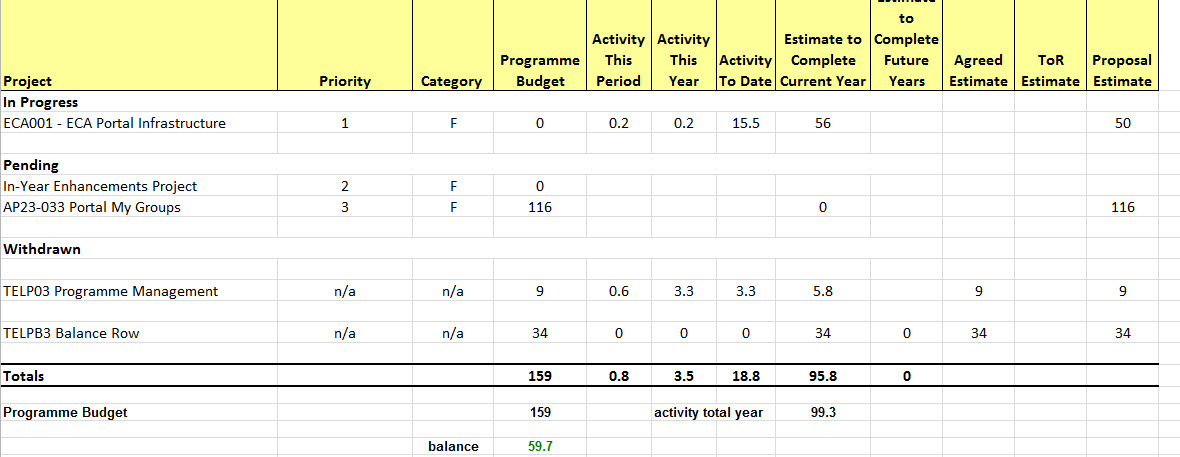
Task: Click the 99.3 activity total year value
Action: (821, 412)
